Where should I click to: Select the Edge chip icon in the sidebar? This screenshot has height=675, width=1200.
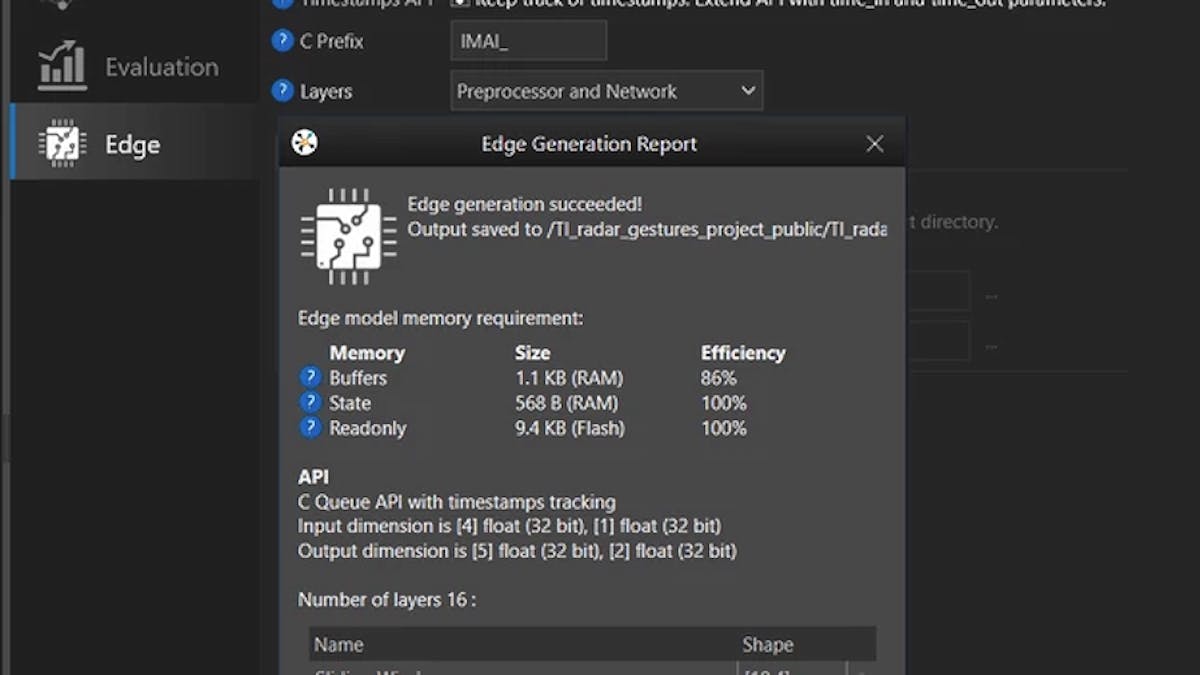62,143
